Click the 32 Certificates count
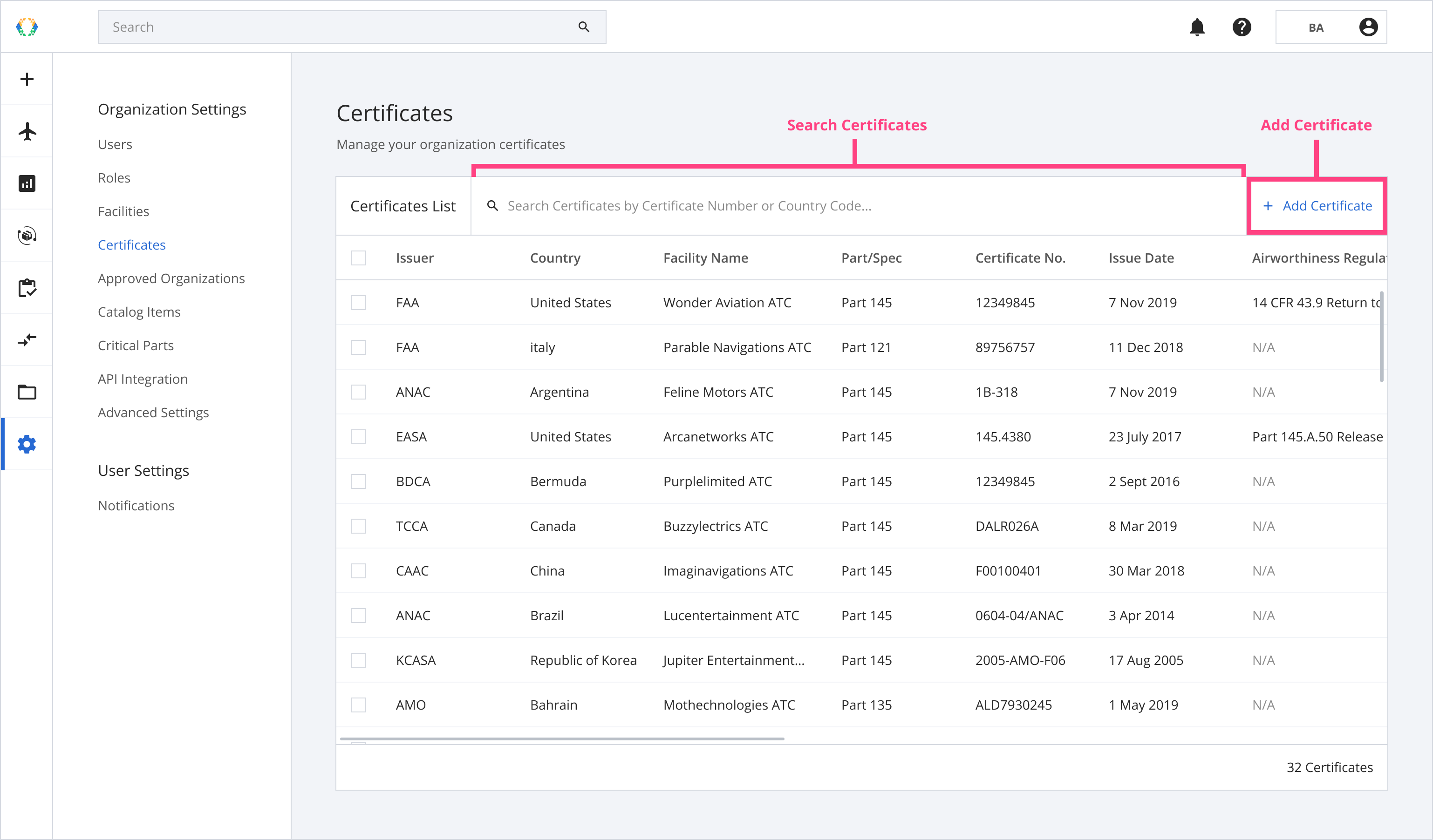Viewport: 1433px width, 840px height. 1330,767
